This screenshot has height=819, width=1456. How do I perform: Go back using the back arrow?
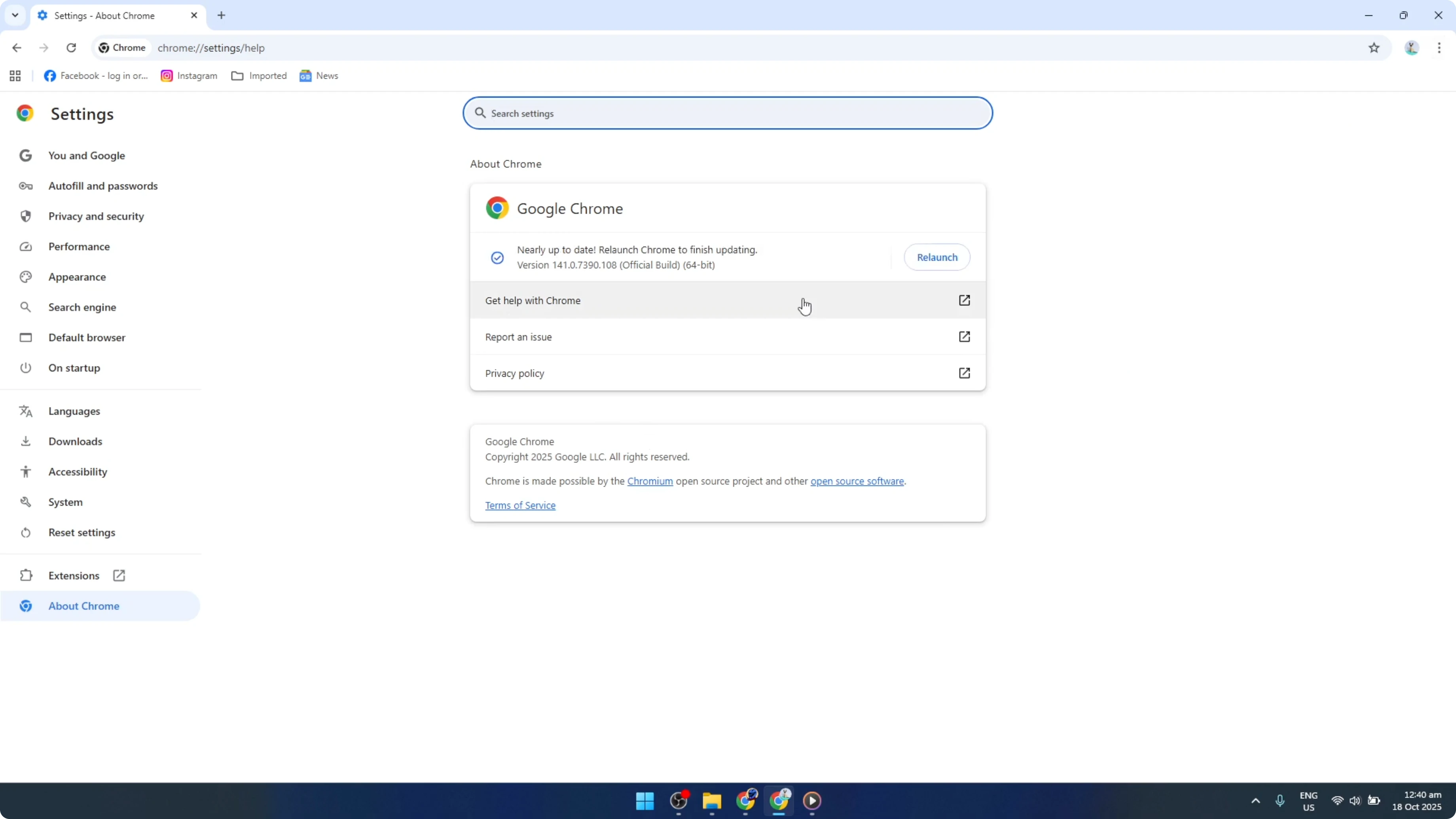coord(16,48)
